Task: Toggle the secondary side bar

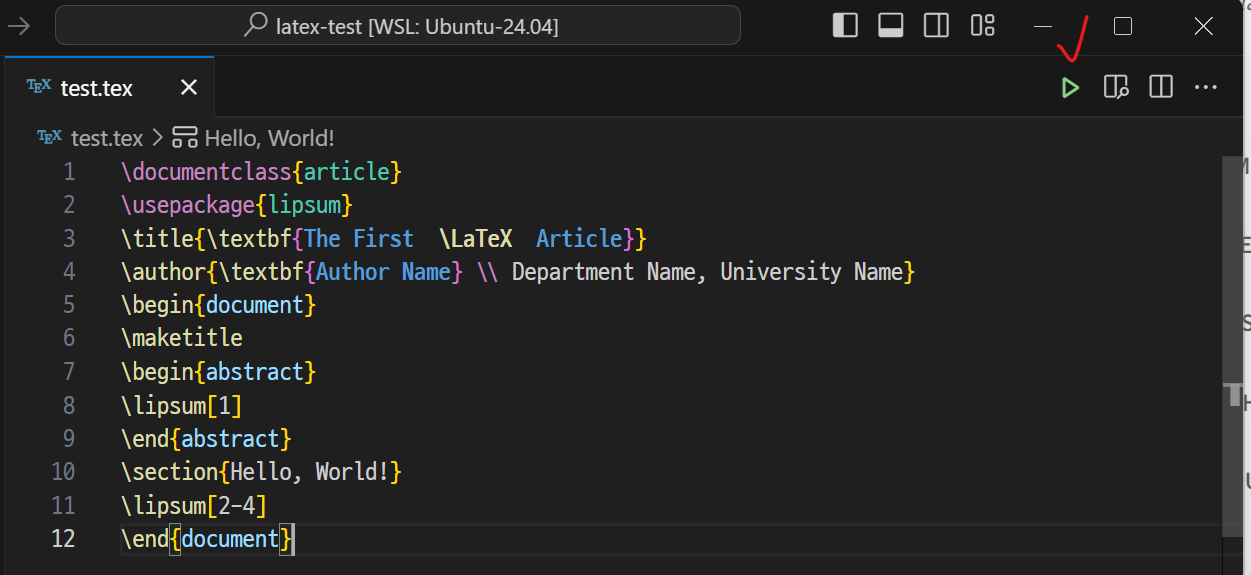Action: (937, 26)
